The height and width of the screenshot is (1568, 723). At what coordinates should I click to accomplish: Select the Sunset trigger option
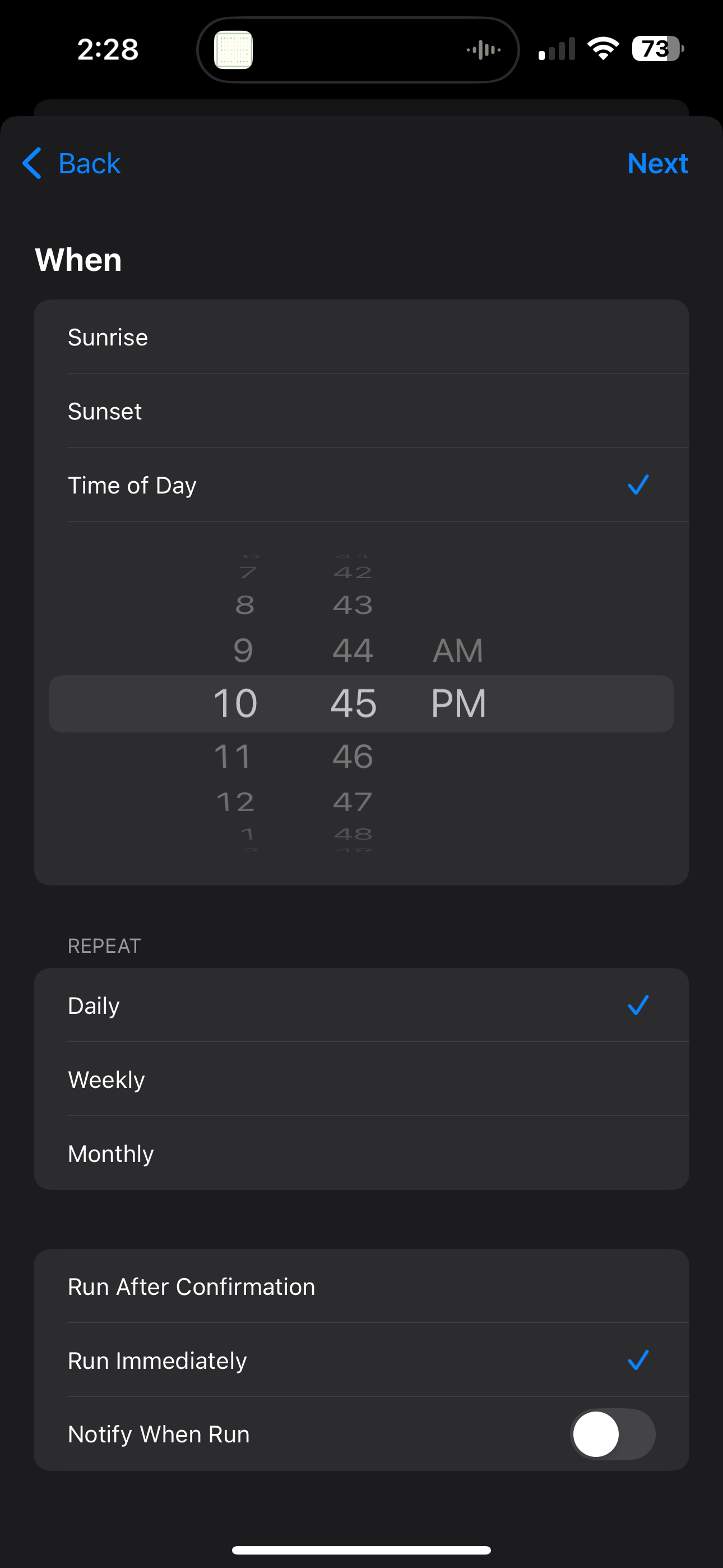[361, 411]
